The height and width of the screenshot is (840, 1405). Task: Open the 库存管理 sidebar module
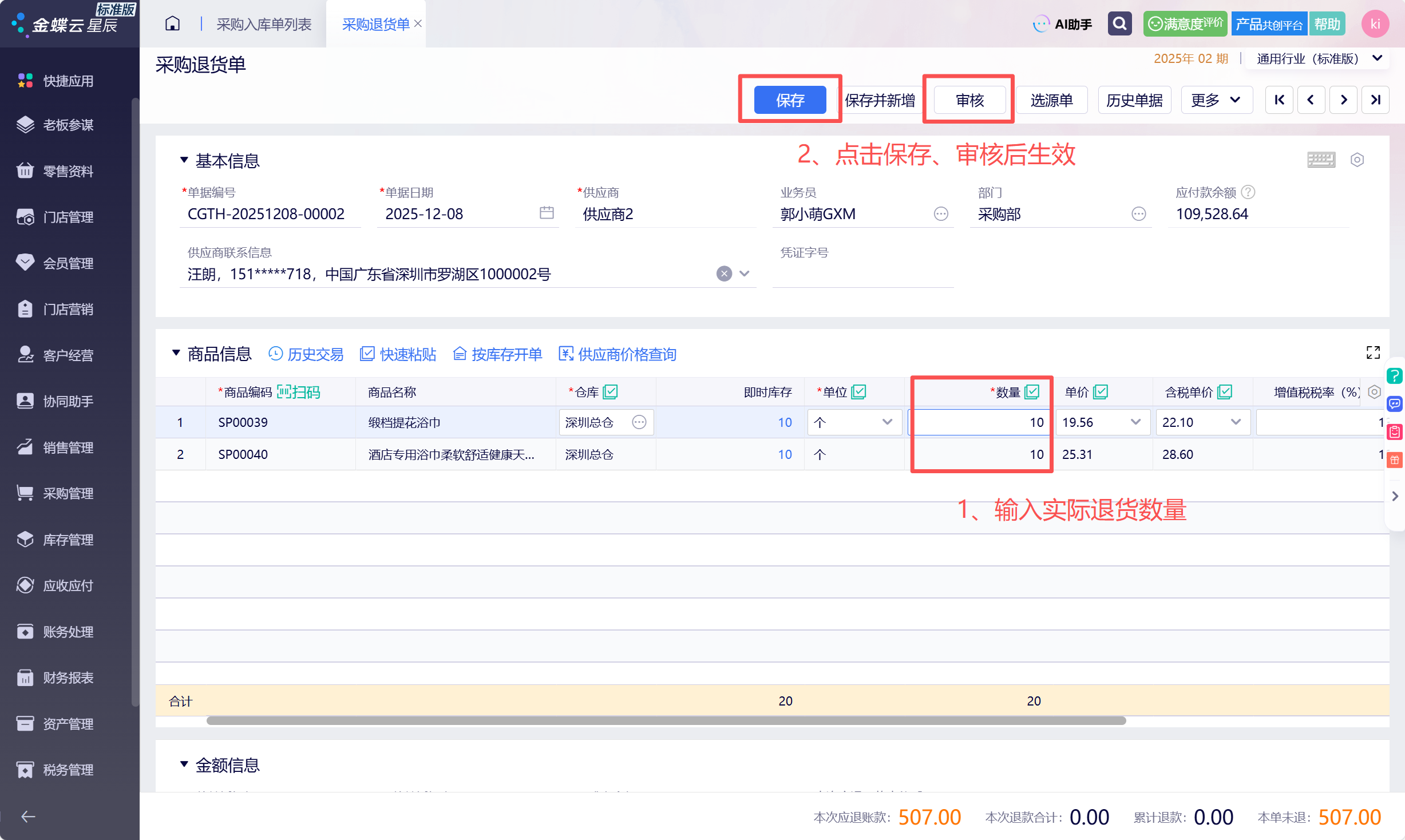69,540
